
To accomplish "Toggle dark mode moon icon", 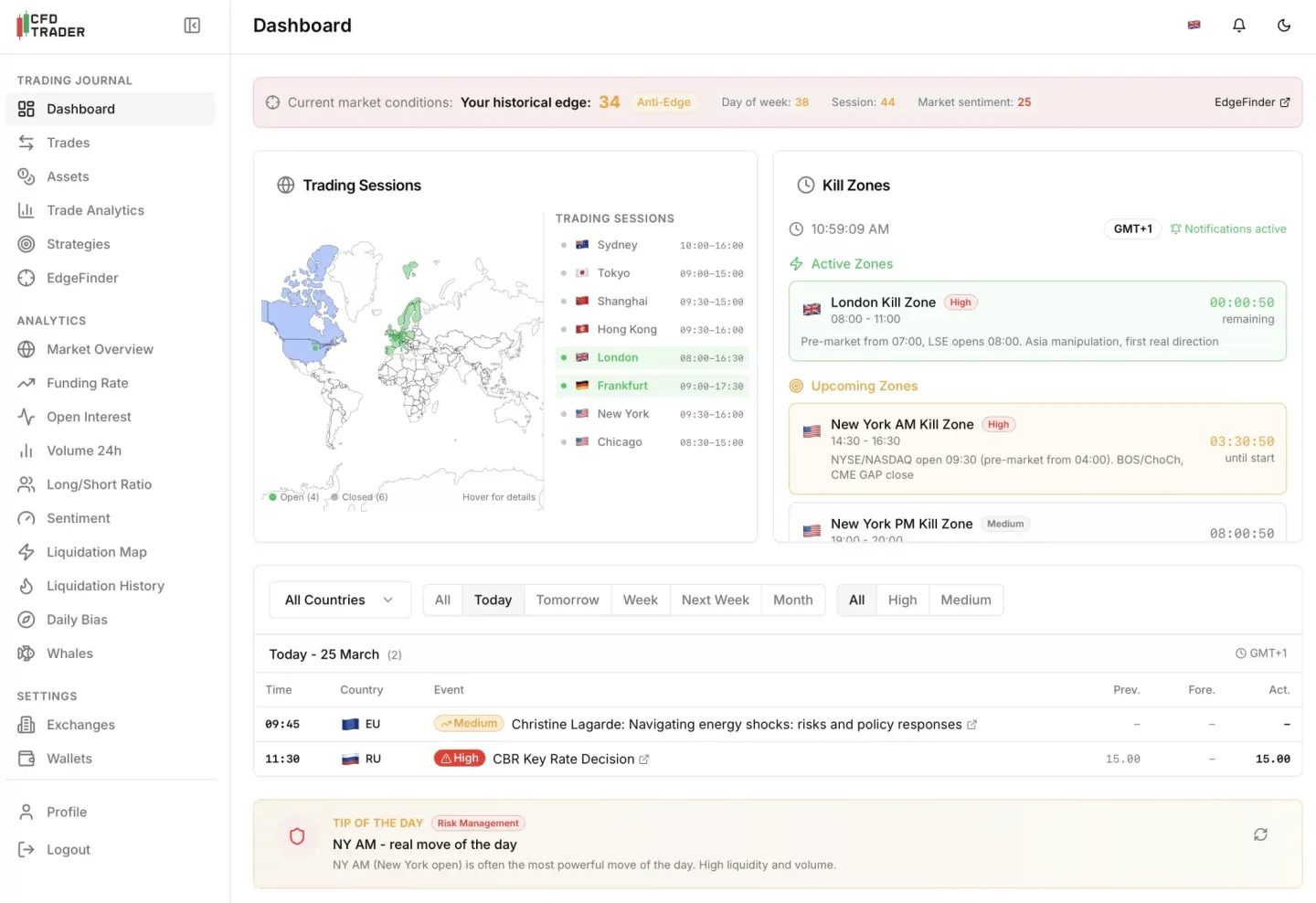I will 1283,26.
